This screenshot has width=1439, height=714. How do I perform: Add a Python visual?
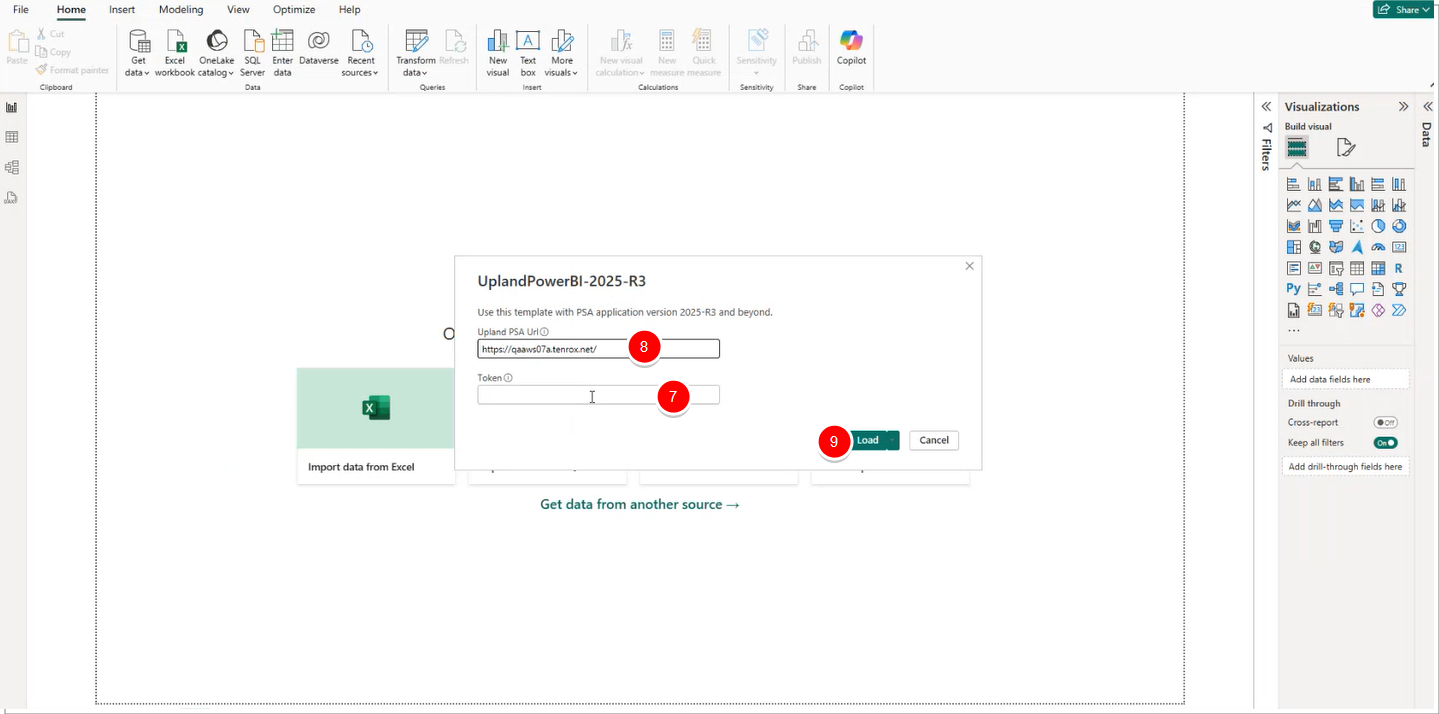(x=1293, y=288)
